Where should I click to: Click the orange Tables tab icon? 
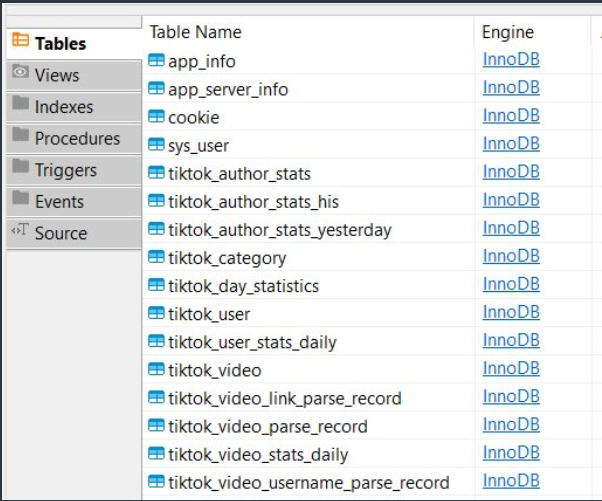point(20,40)
